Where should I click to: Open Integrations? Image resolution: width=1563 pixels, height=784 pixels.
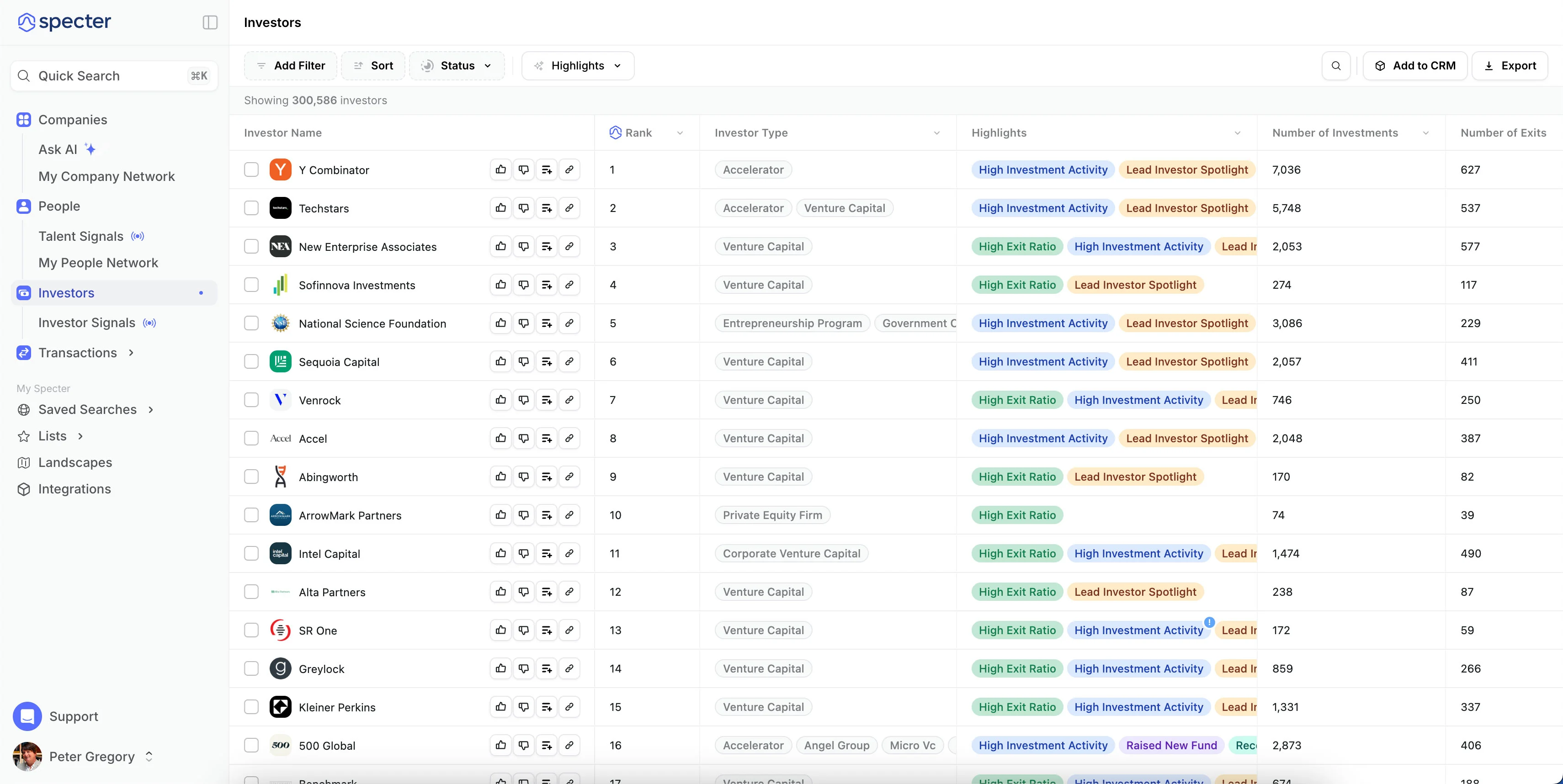pyautogui.click(x=74, y=489)
